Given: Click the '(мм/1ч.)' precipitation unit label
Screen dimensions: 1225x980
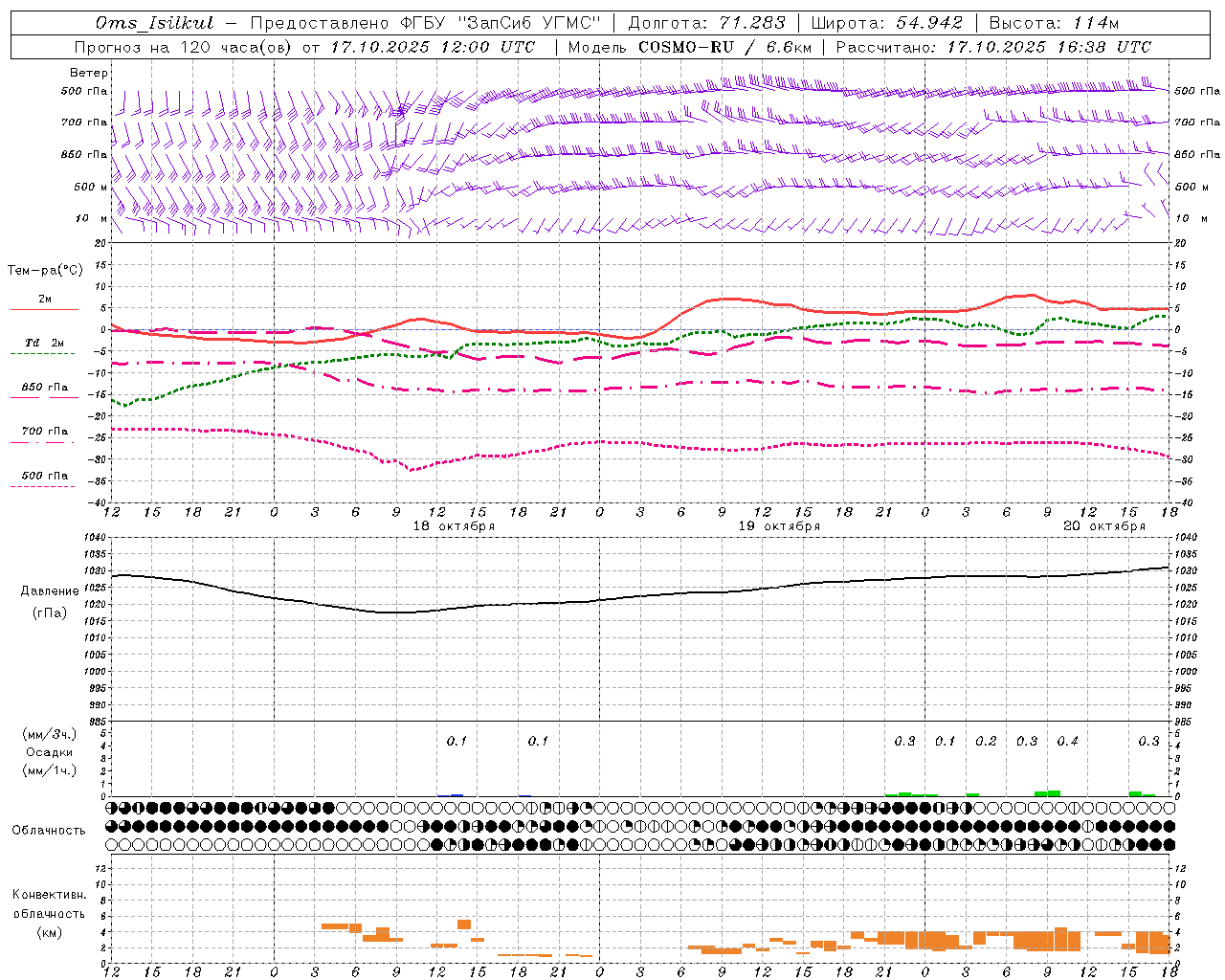Looking at the screenshot, I should pos(50,770).
